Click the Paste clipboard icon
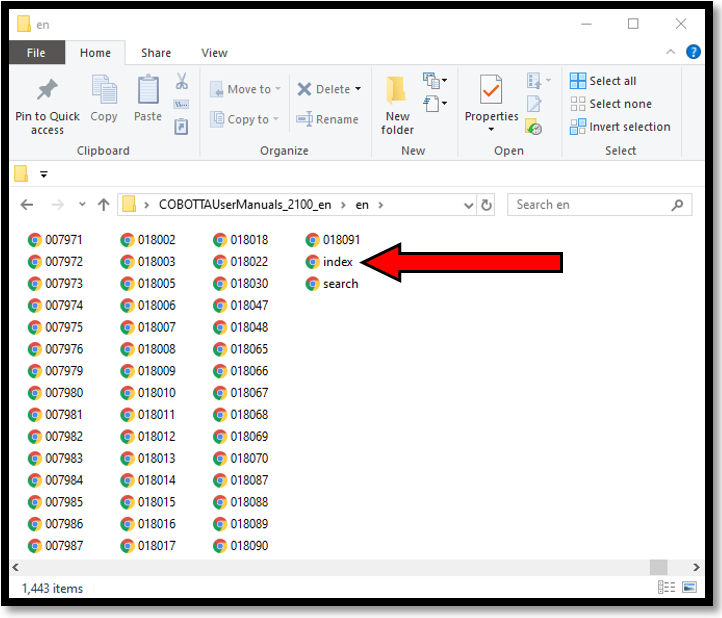 [148, 89]
